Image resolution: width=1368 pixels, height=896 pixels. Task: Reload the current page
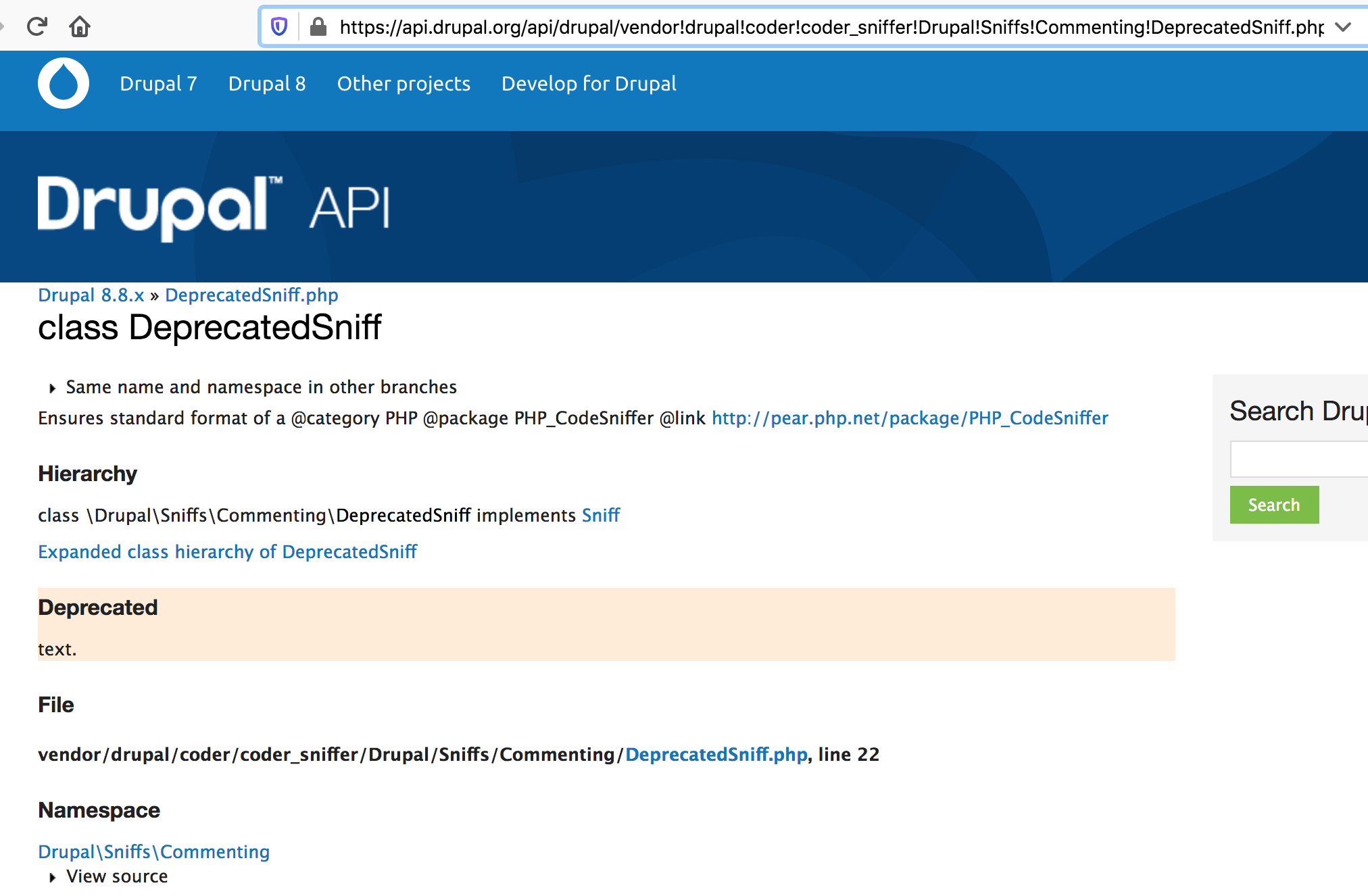point(37,26)
